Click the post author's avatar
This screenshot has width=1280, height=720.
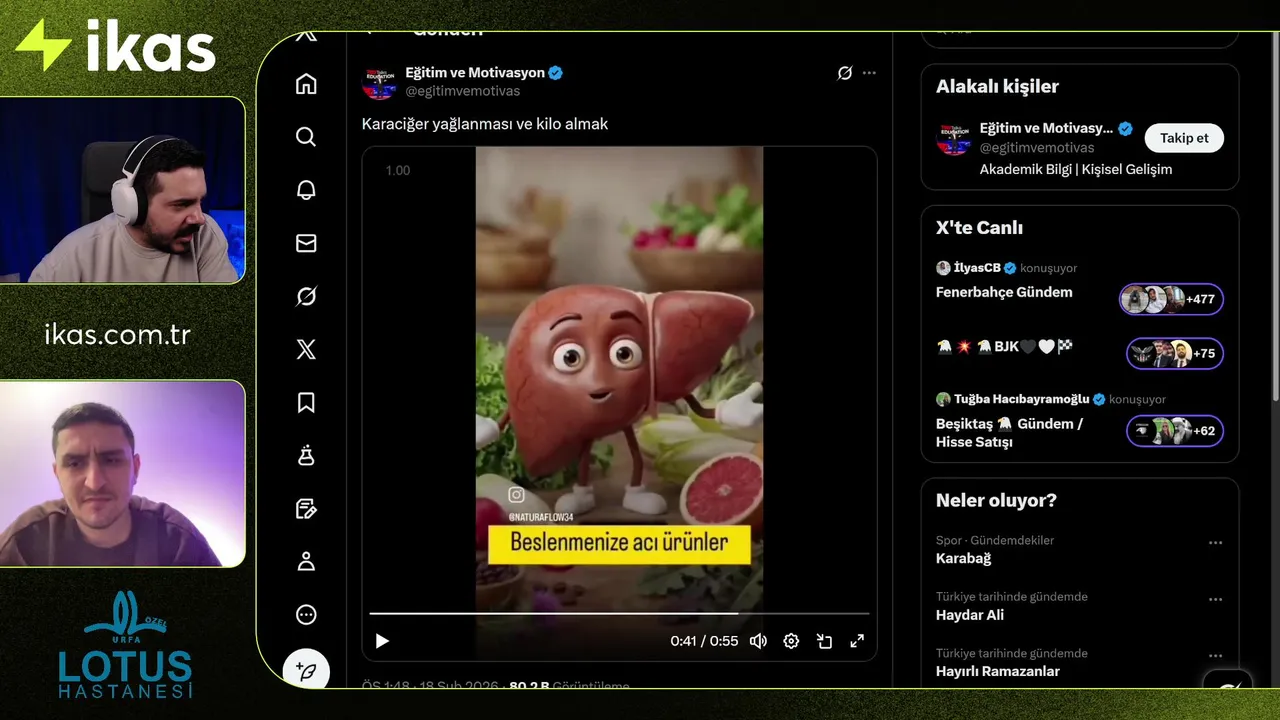pos(379,82)
